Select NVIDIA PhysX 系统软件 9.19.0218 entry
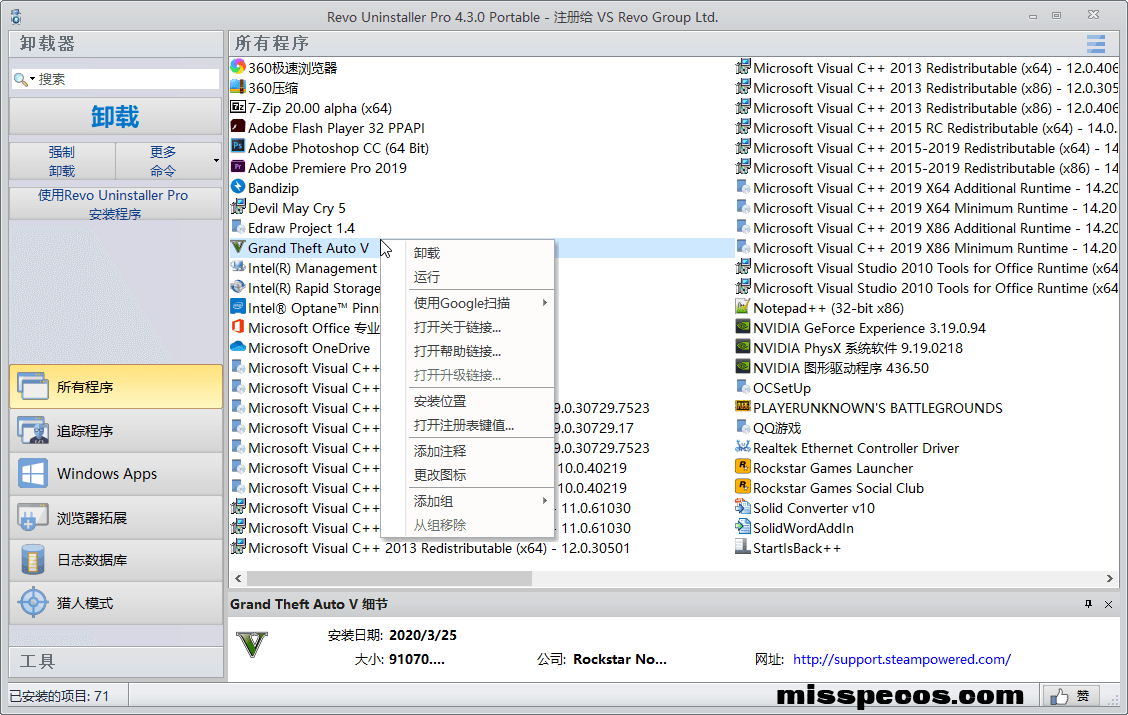The width and height of the screenshot is (1128, 715). 858,347
